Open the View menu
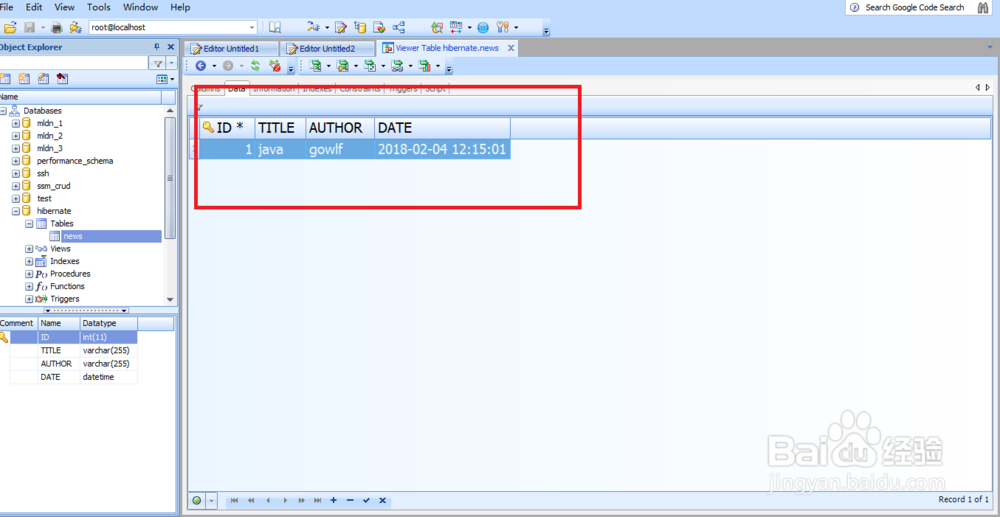1000x517 pixels. point(64,7)
